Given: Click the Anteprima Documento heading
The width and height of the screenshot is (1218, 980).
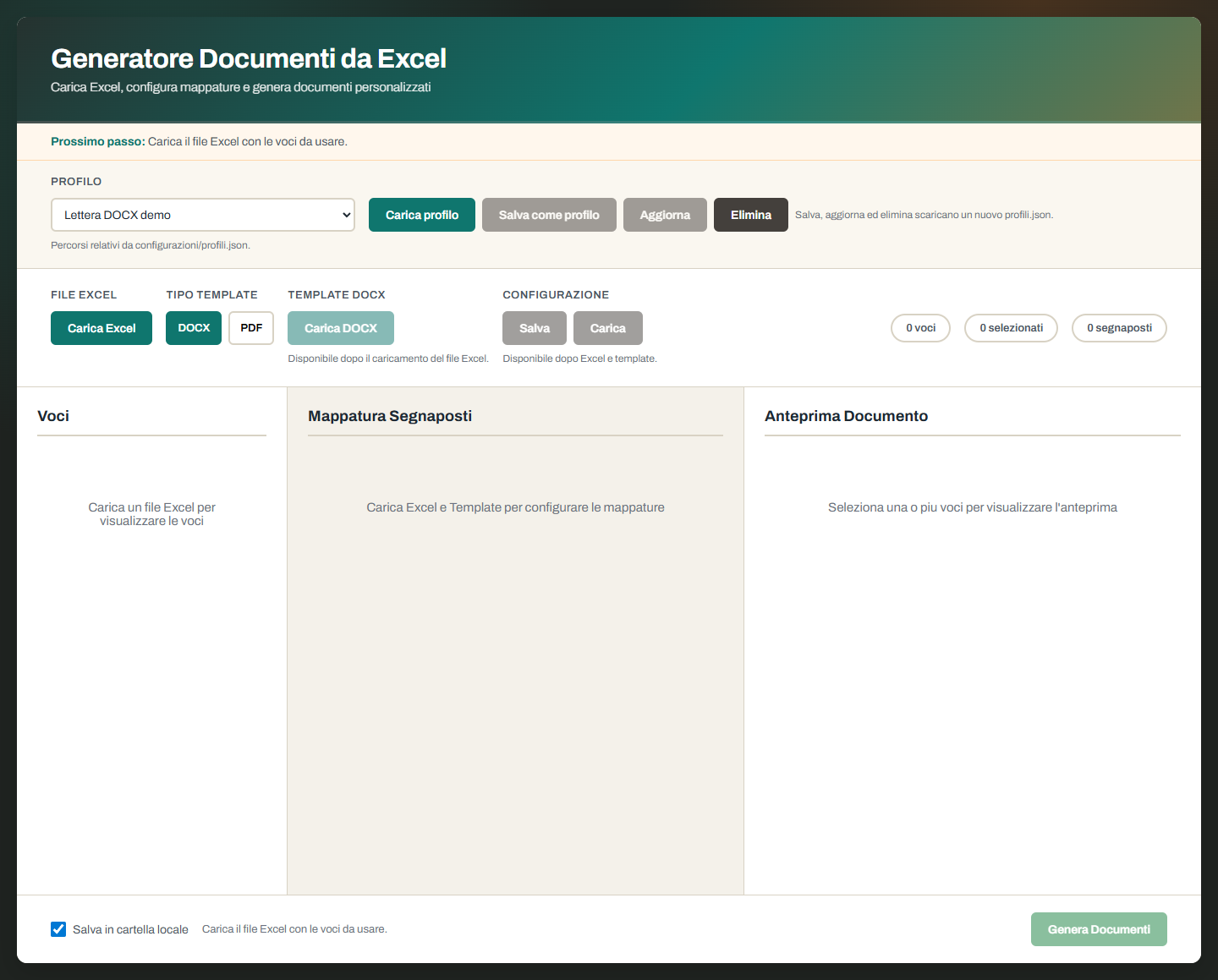Looking at the screenshot, I should tap(846, 416).
